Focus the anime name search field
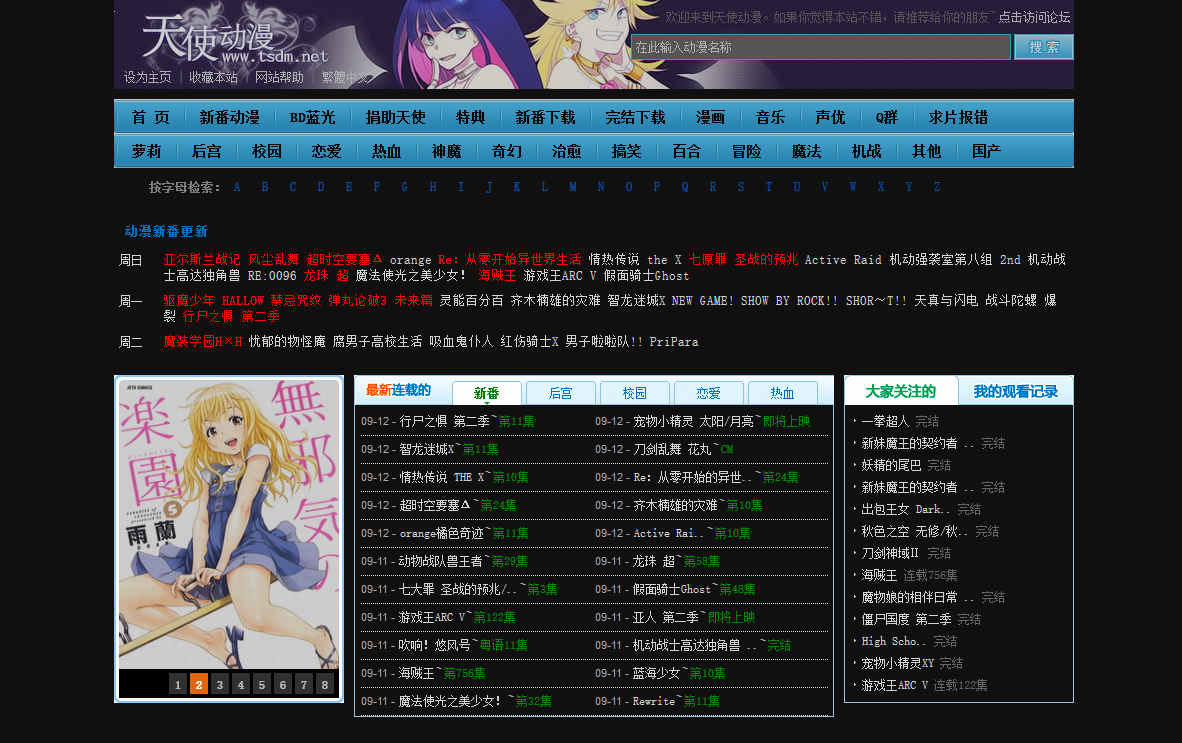The height and width of the screenshot is (743, 1182). coord(821,47)
